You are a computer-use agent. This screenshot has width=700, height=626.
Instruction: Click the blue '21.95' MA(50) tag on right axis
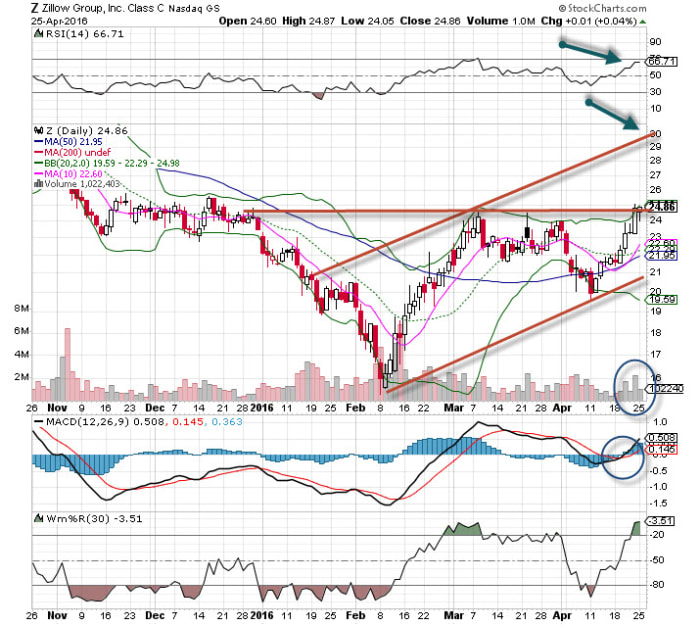click(x=662, y=255)
